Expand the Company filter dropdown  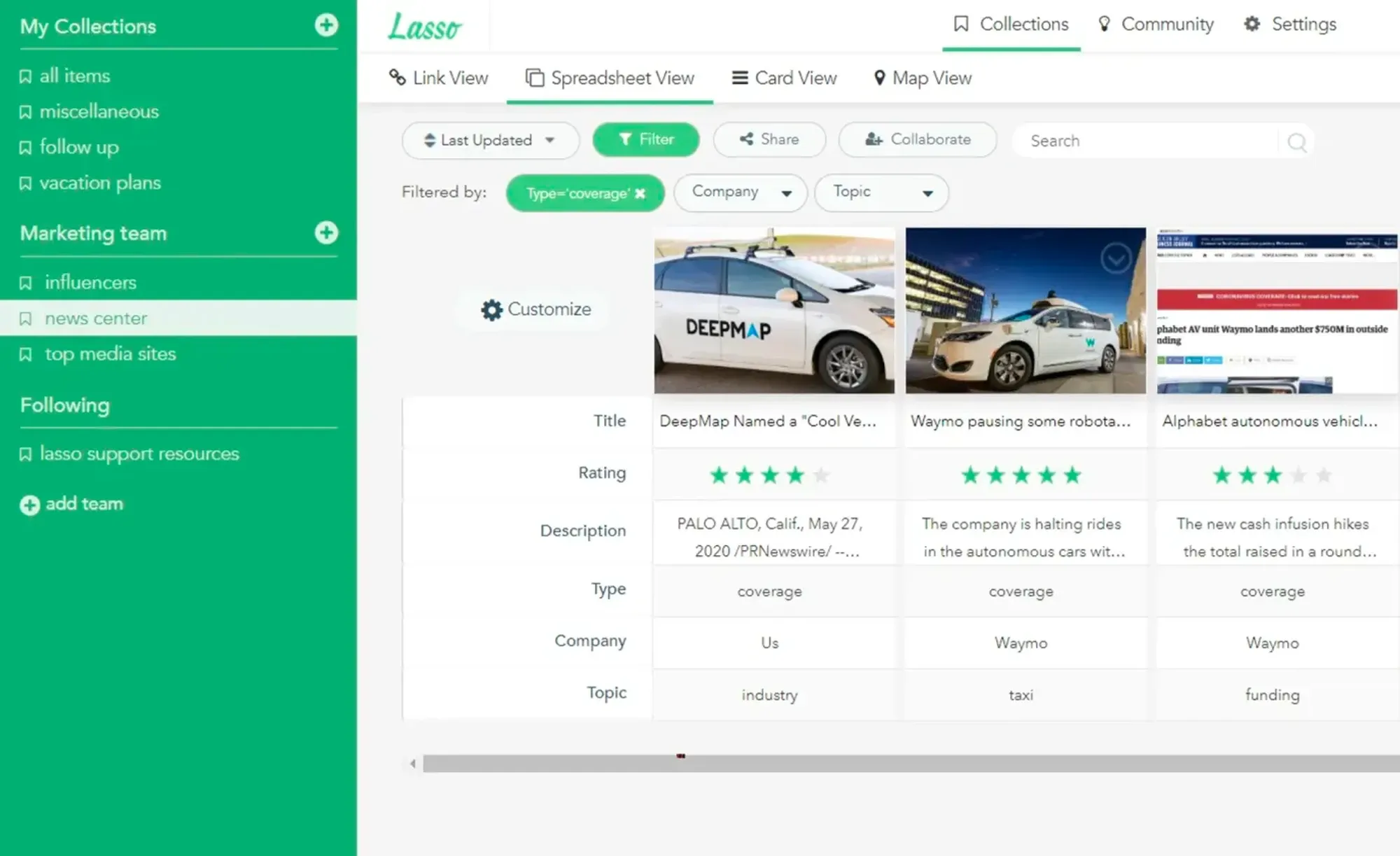coord(740,192)
